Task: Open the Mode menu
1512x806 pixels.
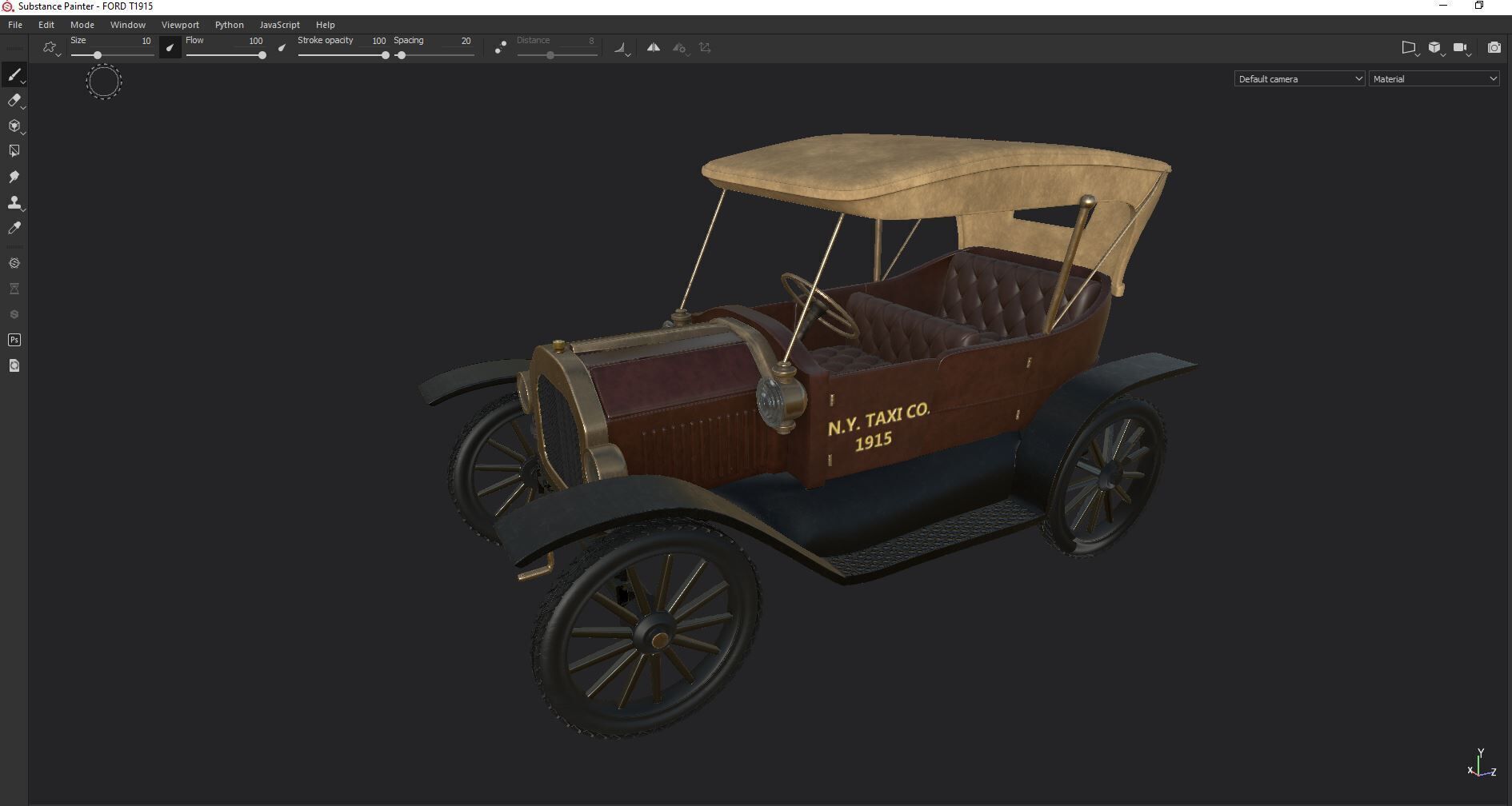Action: click(x=82, y=25)
